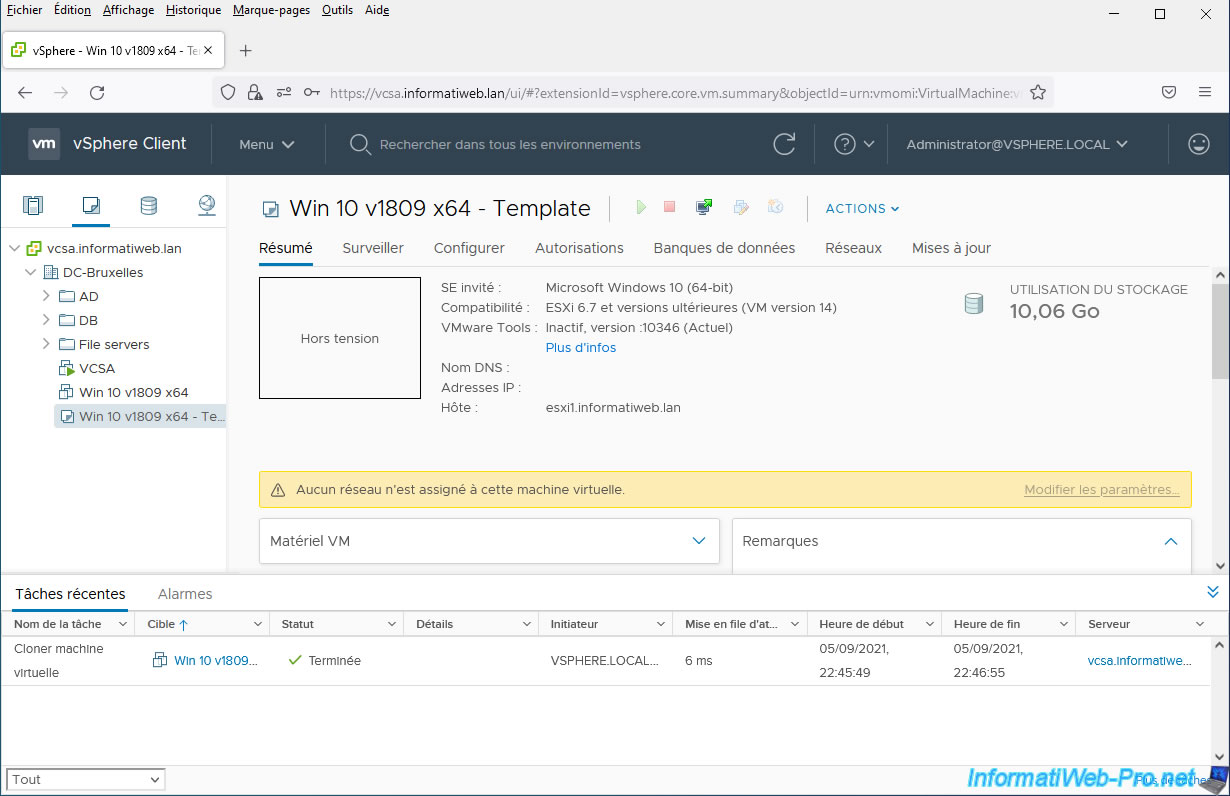Sort tasks by Cible column
This screenshot has width=1230, height=796.
pyautogui.click(x=160, y=624)
